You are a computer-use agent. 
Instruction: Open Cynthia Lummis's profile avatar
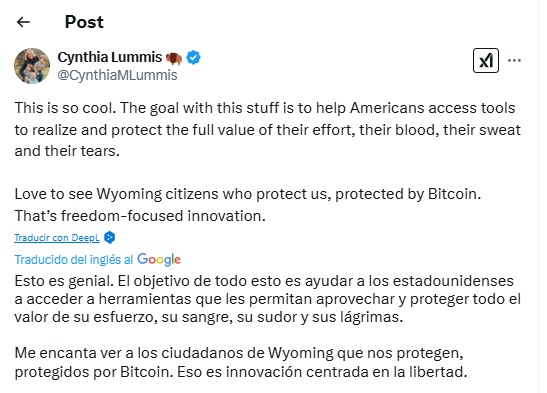point(32,66)
